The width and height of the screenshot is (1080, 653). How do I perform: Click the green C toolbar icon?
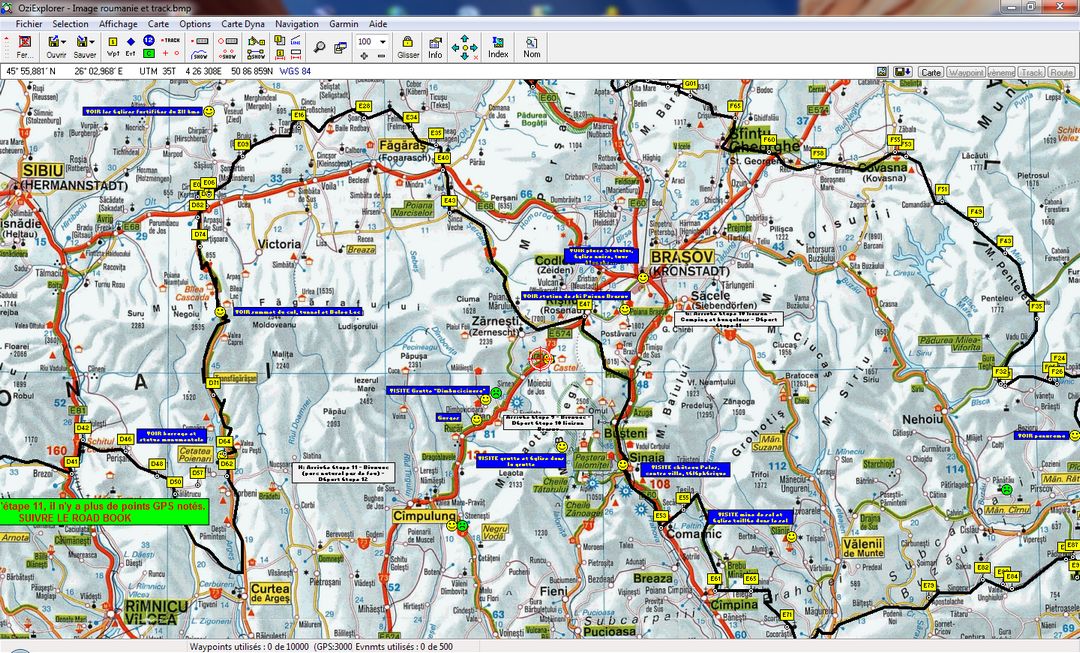pyautogui.click(x=148, y=53)
